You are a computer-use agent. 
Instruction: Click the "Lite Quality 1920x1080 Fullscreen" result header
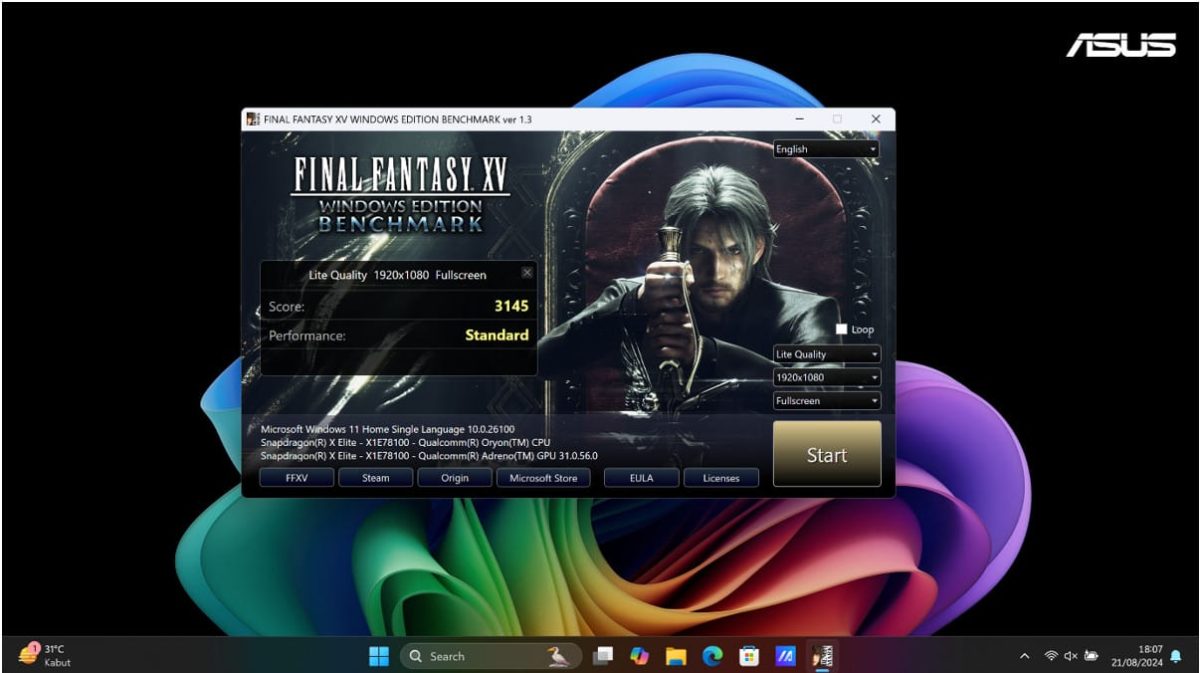pos(400,274)
